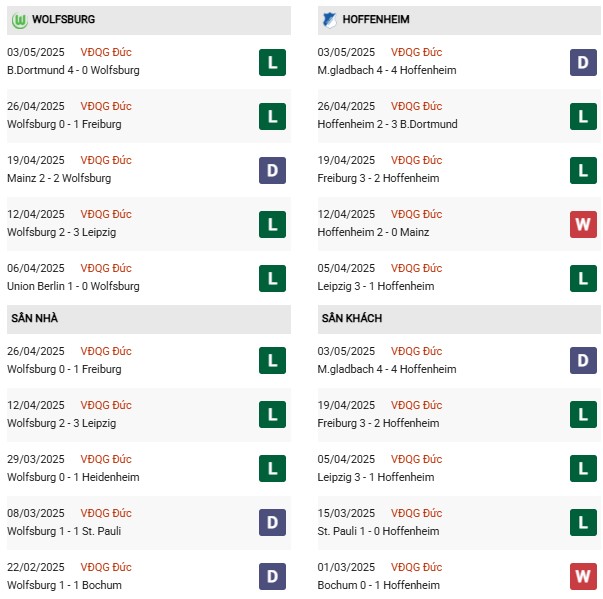Image resolution: width=603 pixels, height=599 pixels.
Task: Open Hoffenheim 2-3 B.Dortmund match result
Action: 387,125
